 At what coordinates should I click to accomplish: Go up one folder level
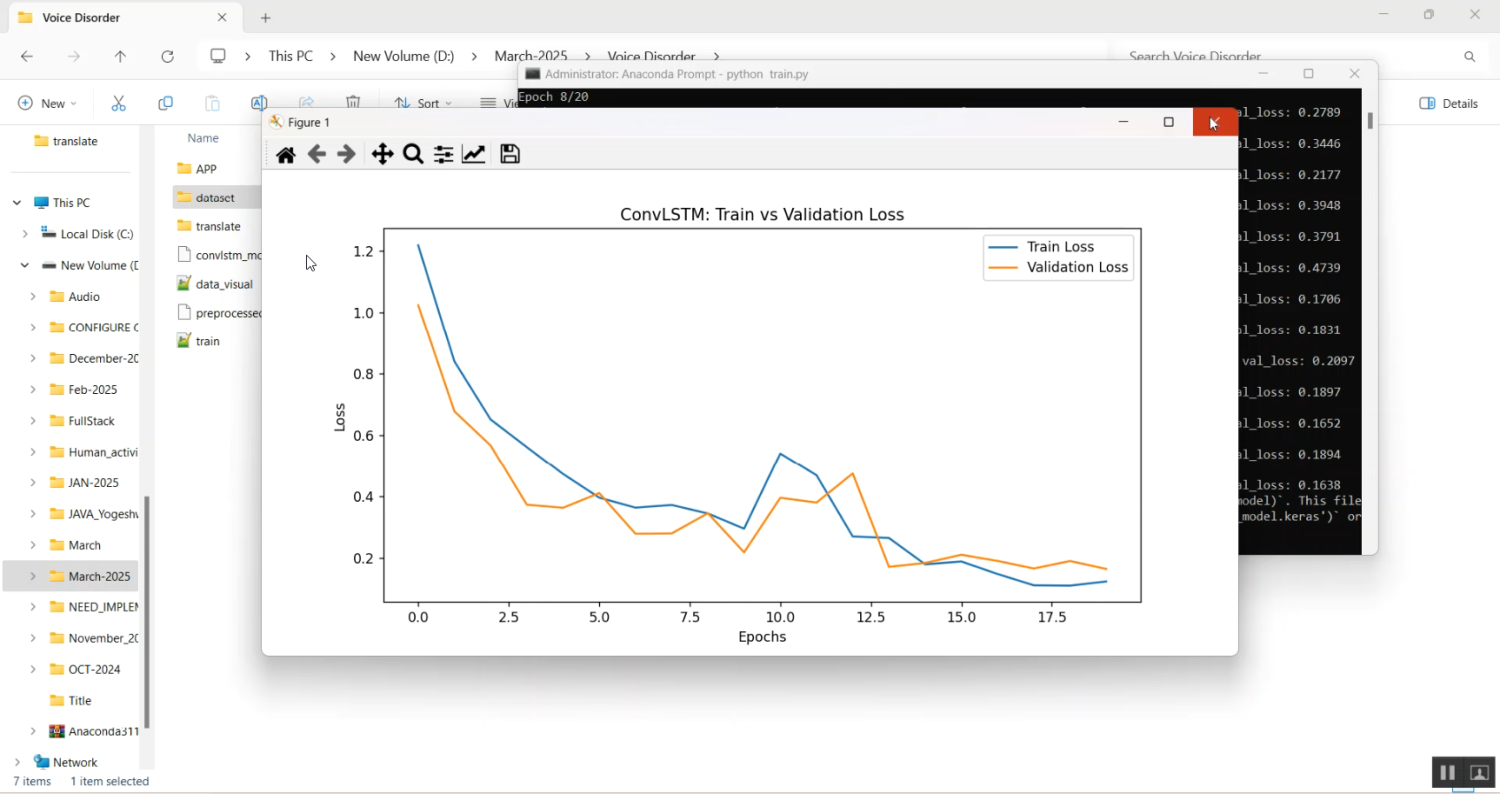[120, 57]
